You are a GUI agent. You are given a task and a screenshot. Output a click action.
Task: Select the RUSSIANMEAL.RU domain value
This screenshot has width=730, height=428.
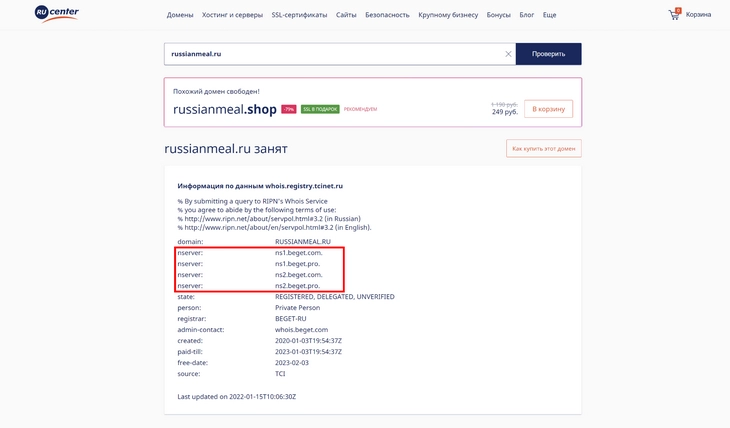coord(303,242)
